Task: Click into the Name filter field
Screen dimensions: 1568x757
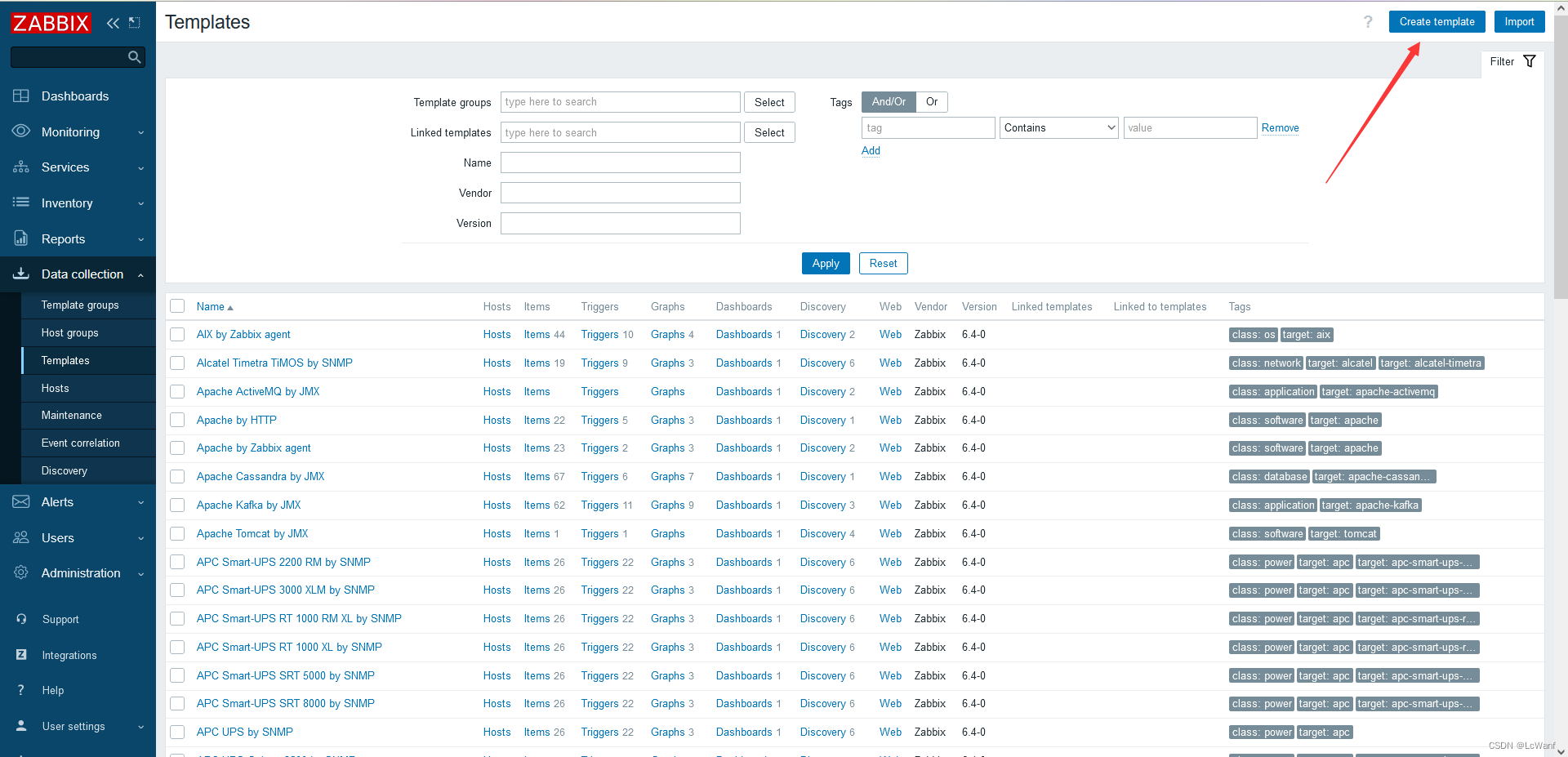Action: [620, 163]
